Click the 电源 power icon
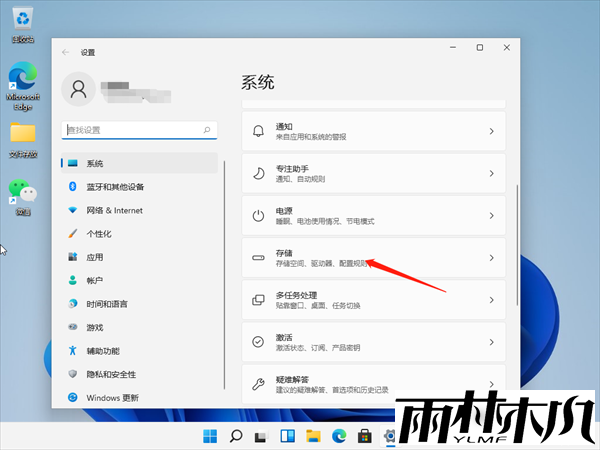The height and width of the screenshot is (450, 600). 258,215
